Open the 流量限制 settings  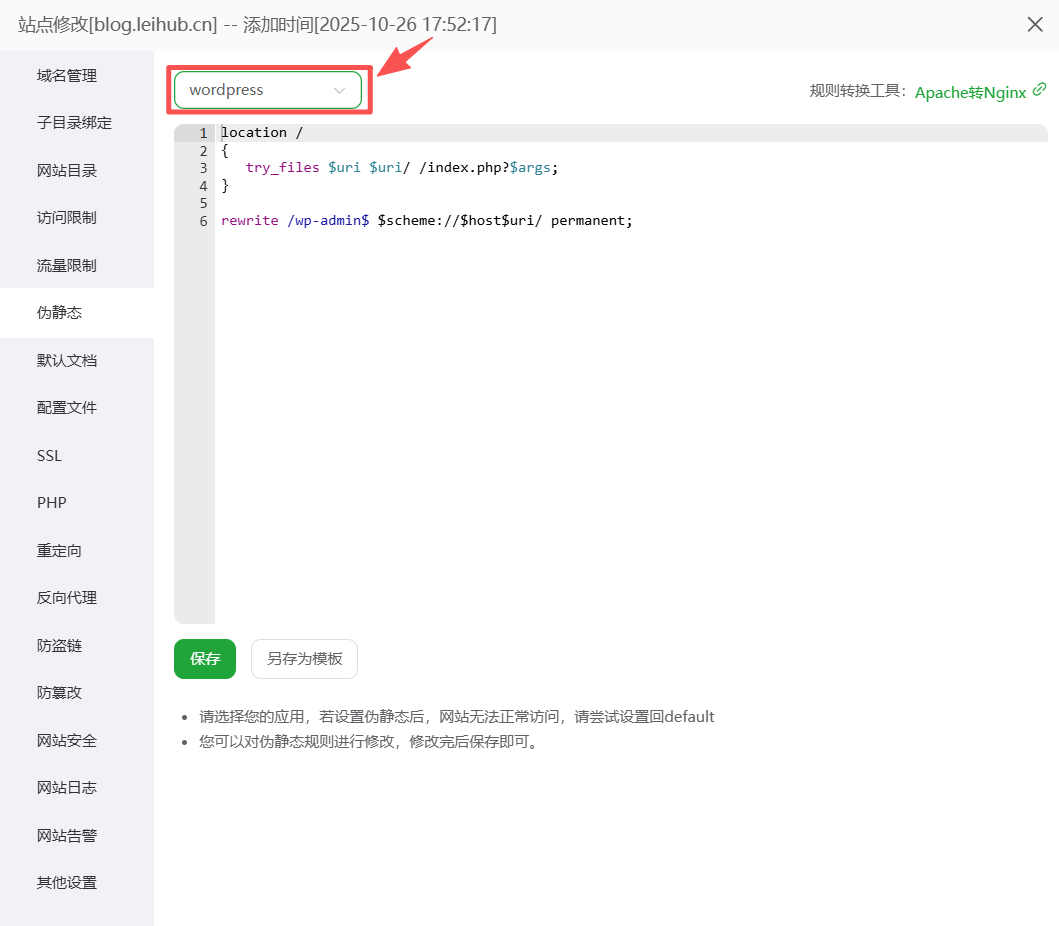click(x=67, y=266)
